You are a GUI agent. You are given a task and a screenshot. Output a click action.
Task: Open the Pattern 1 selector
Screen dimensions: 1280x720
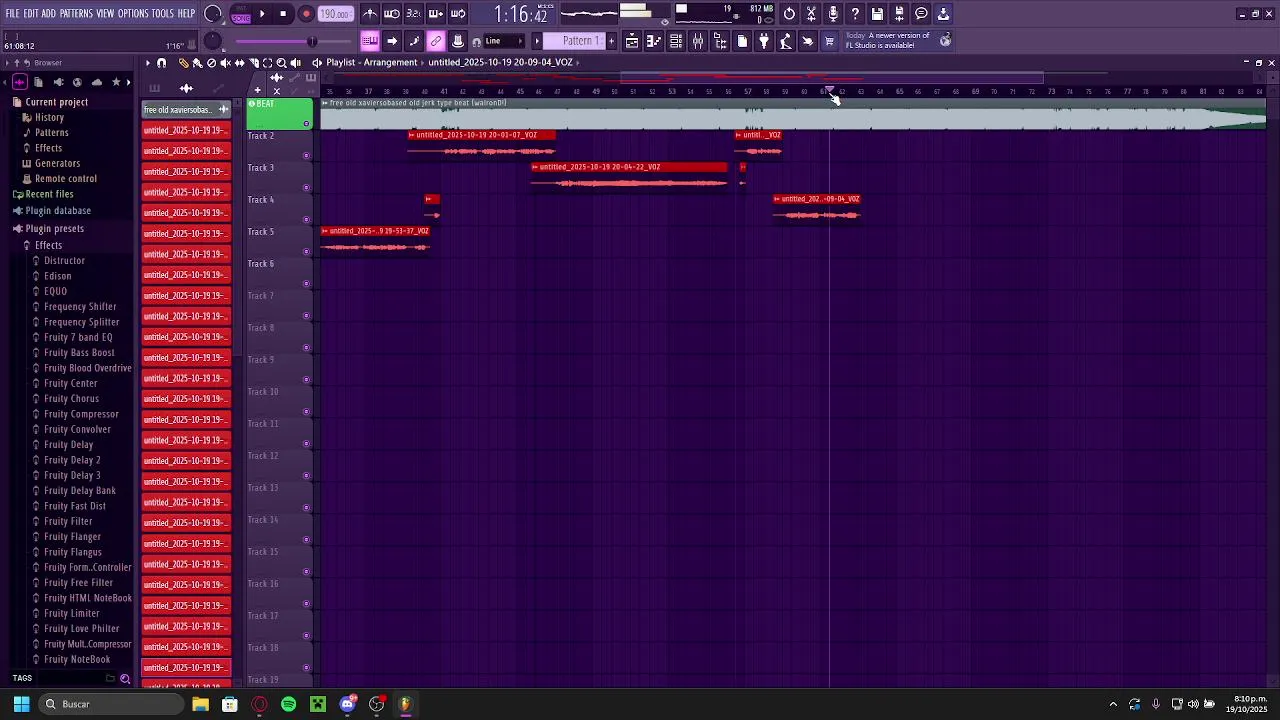point(576,41)
